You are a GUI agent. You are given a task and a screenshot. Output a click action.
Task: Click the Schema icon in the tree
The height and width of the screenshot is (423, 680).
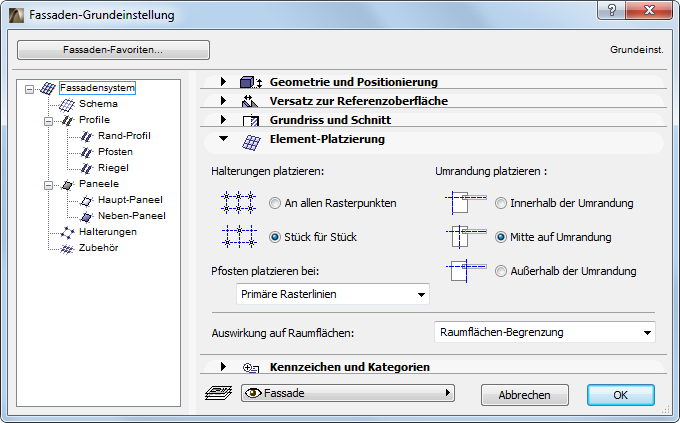[x=67, y=105]
